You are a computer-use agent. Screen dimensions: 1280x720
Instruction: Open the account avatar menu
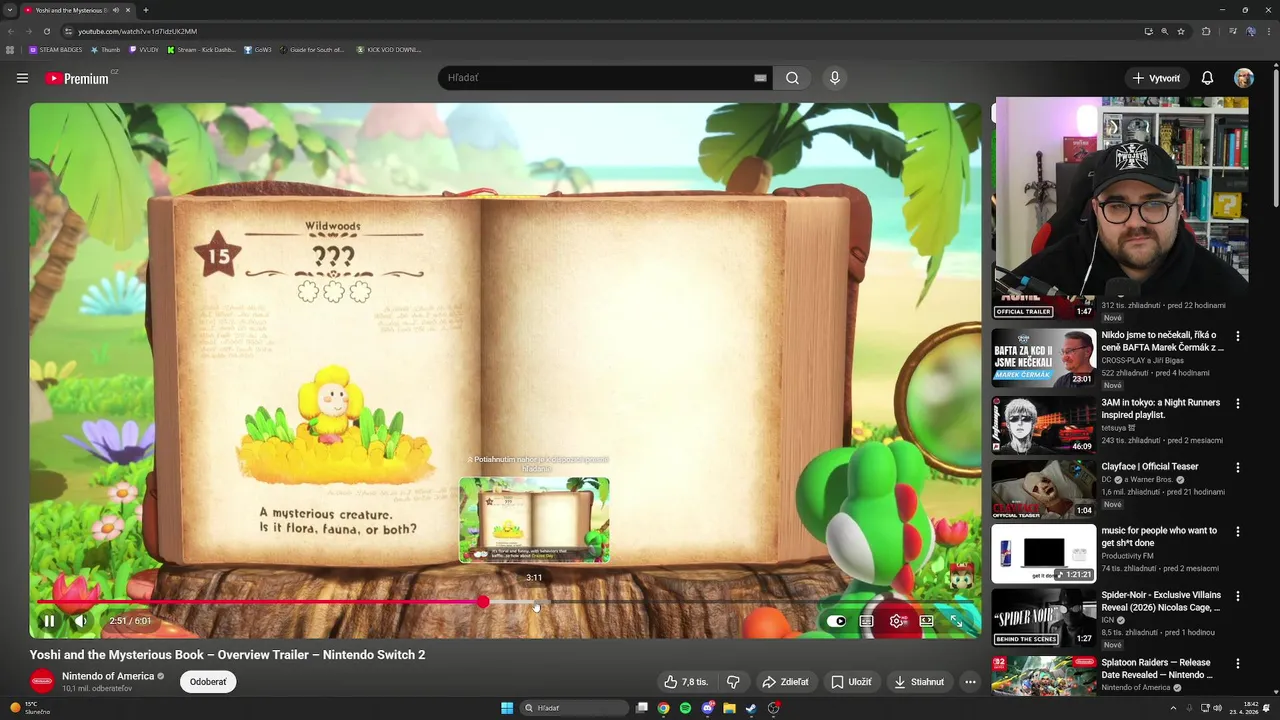pyautogui.click(x=1243, y=78)
